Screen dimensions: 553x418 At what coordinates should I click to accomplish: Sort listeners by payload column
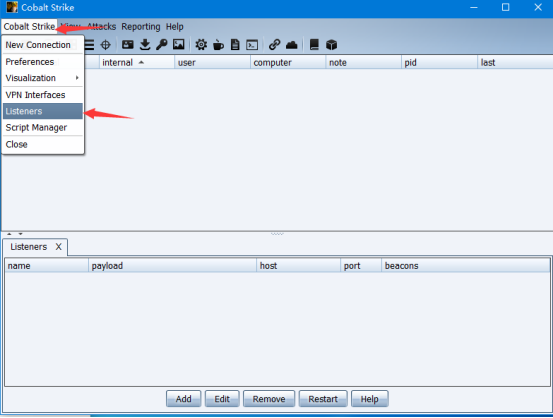click(172, 266)
